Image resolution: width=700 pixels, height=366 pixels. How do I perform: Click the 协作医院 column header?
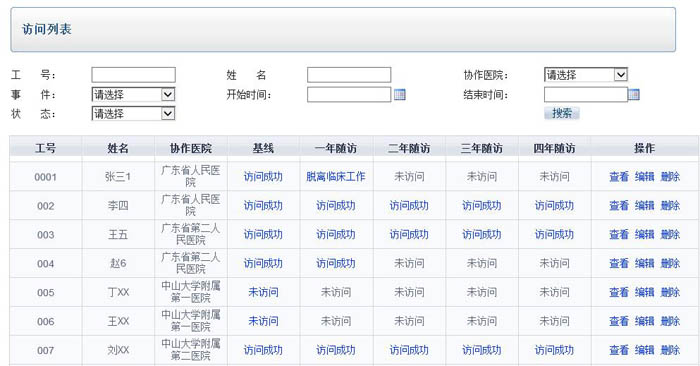[191, 148]
